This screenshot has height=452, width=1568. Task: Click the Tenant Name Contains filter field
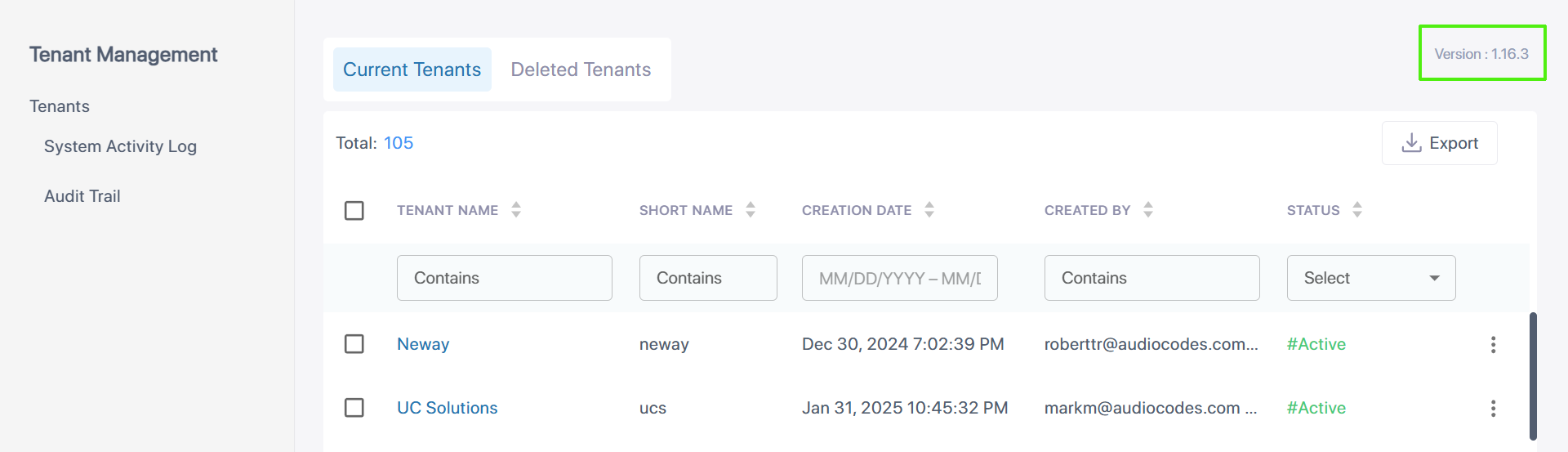504,278
